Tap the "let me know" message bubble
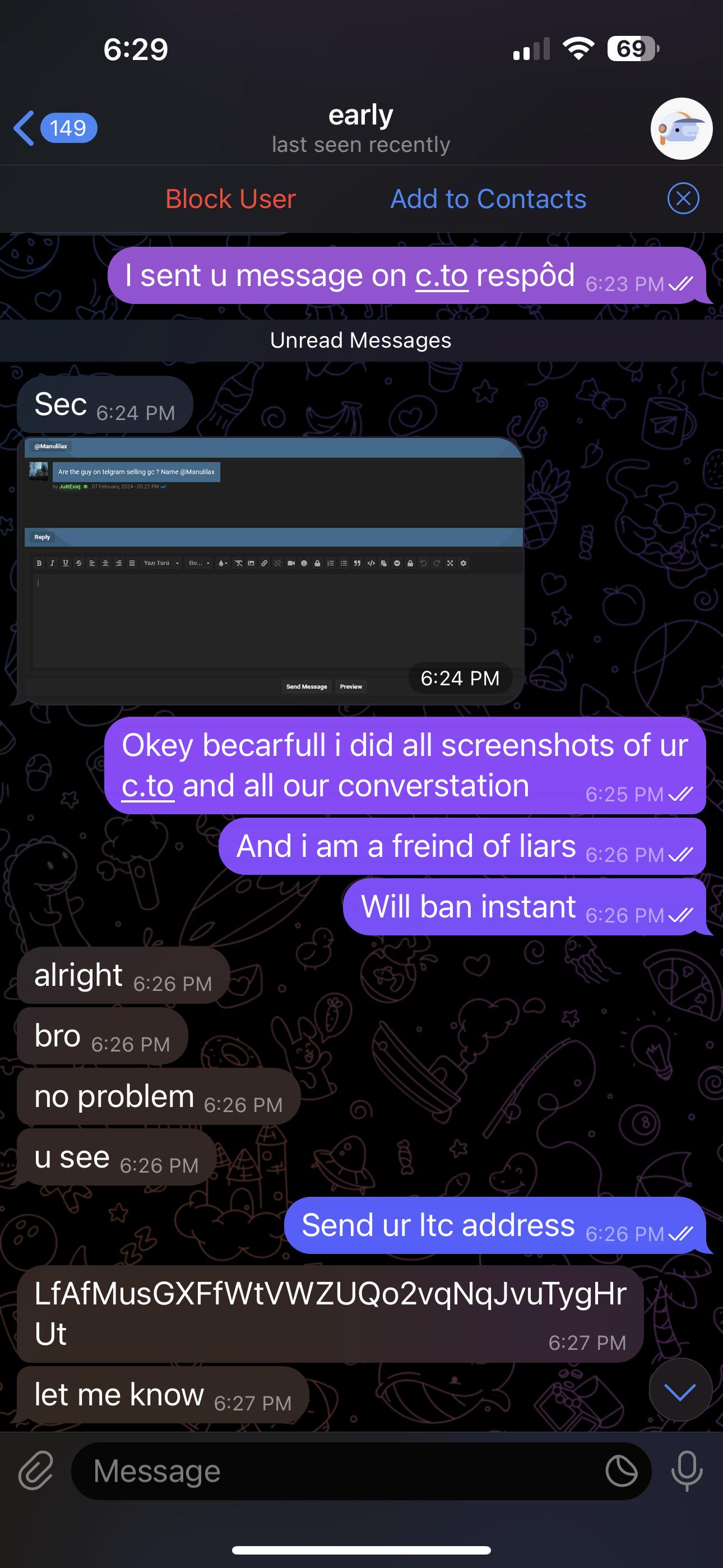The height and width of the screenshot is (1568, 723). (163, 1395)
